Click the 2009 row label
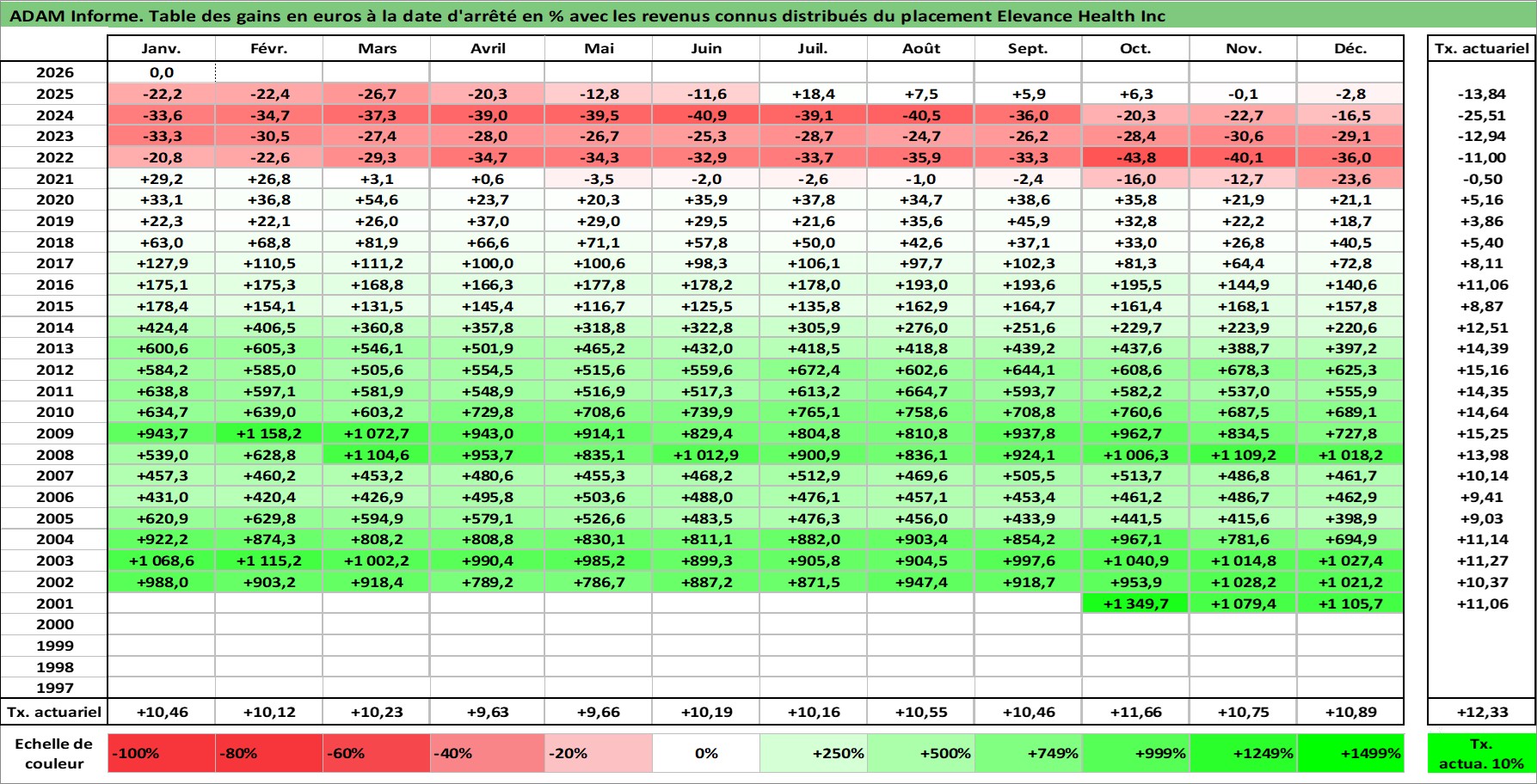 coord(54,433)
